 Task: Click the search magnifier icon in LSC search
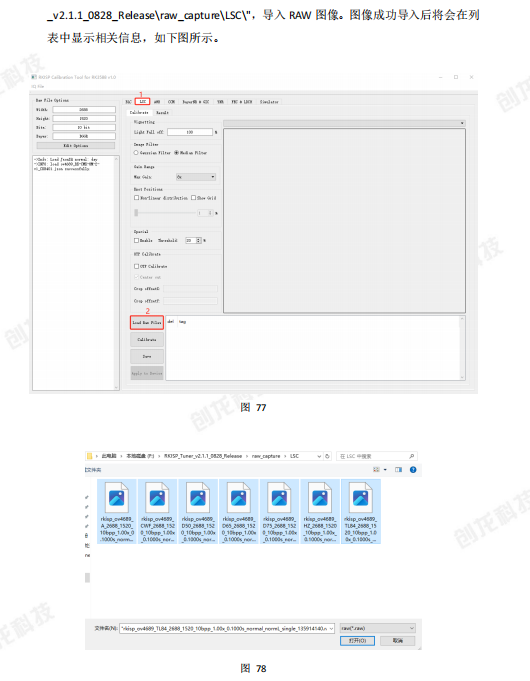pyautogui.click(x=411, y=456)
